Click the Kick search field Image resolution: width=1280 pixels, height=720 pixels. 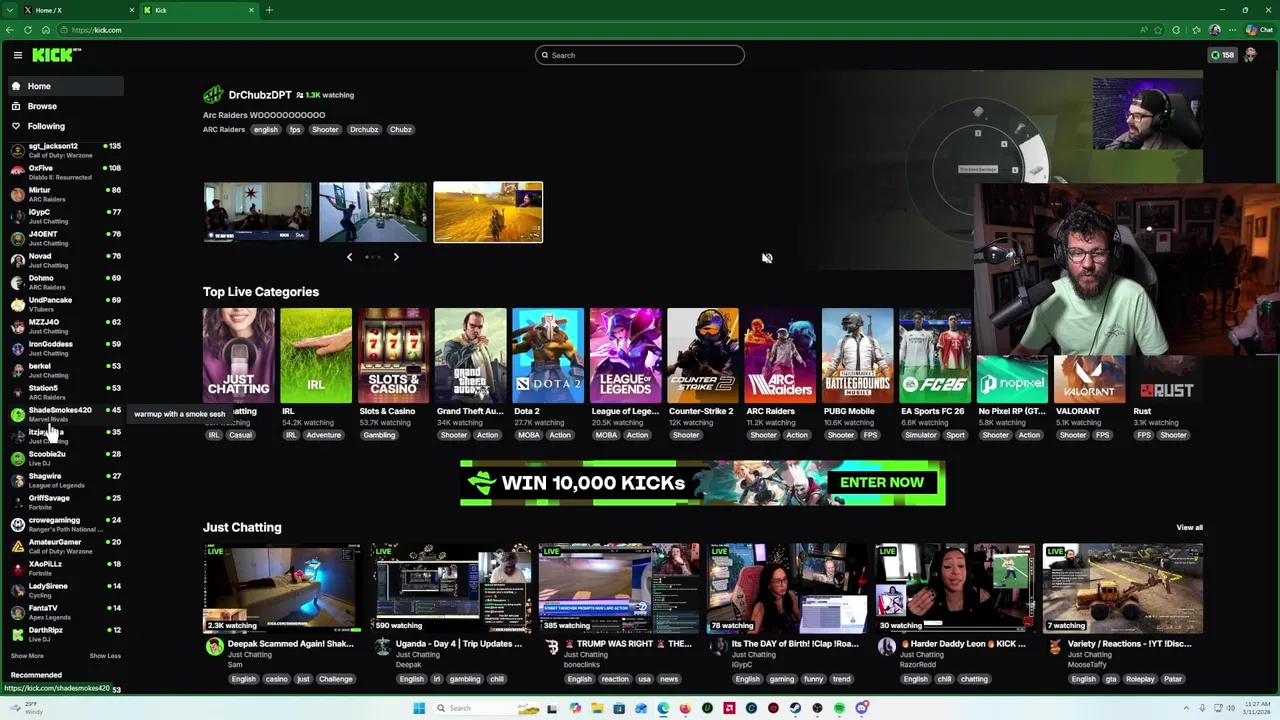[640, 55]
